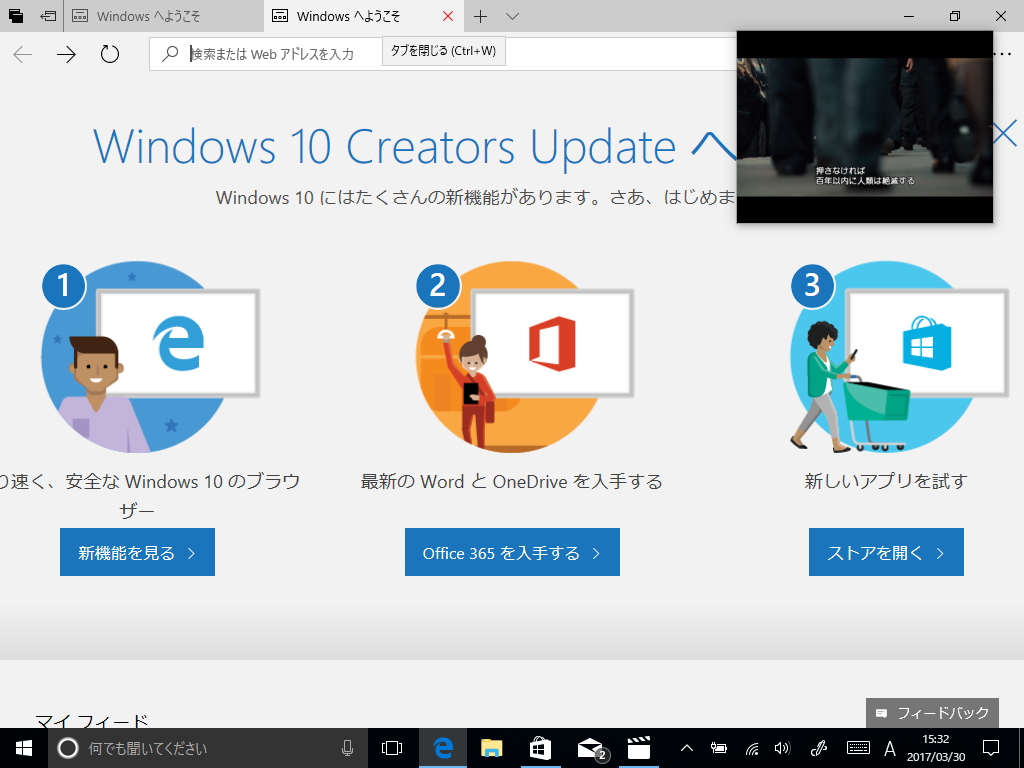Click the picture-in-picture video overlay
The width and height of the screenshot is (1024, 768).
click(865, 127)
